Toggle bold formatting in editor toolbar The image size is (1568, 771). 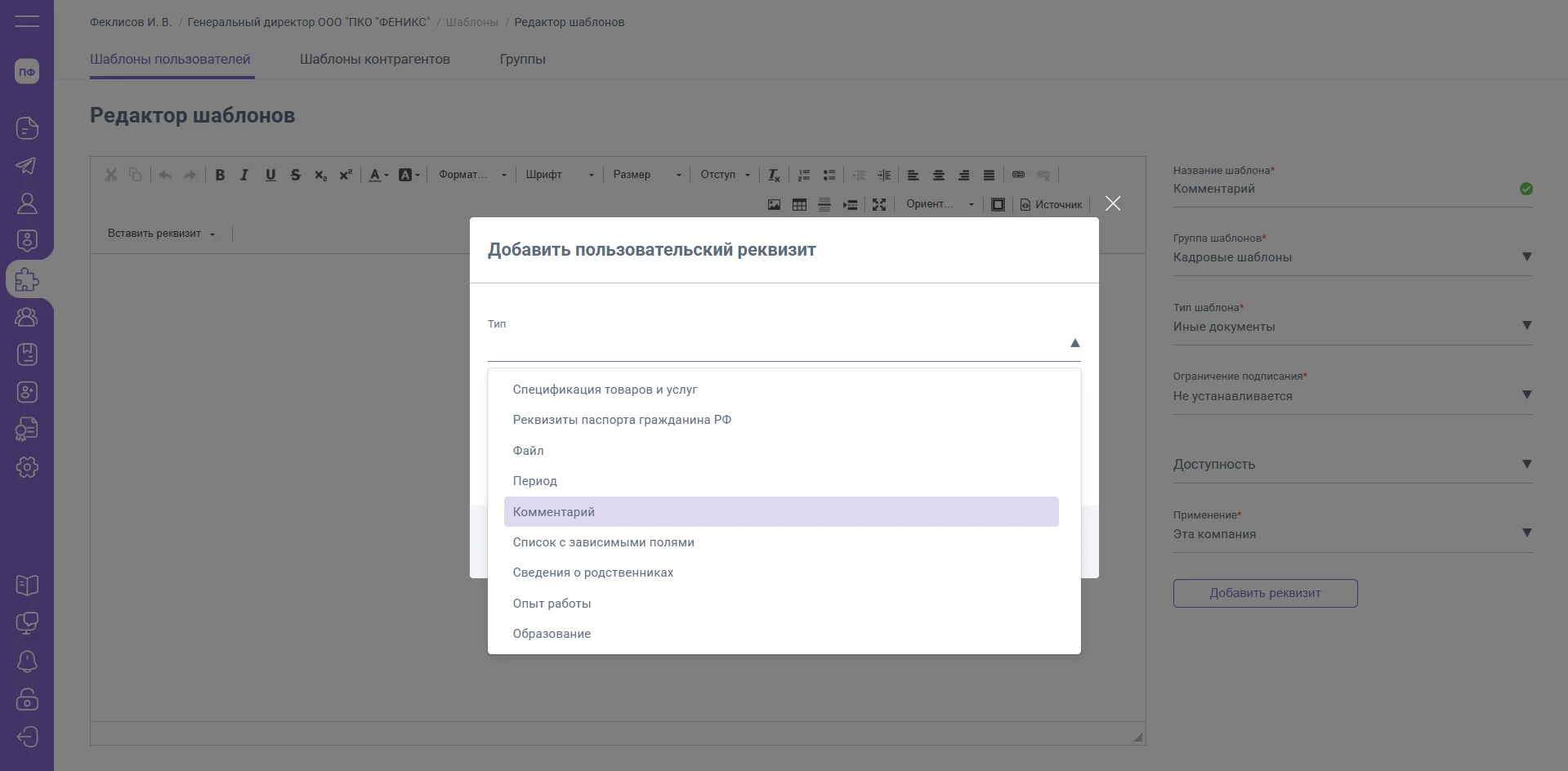(220, 175)
